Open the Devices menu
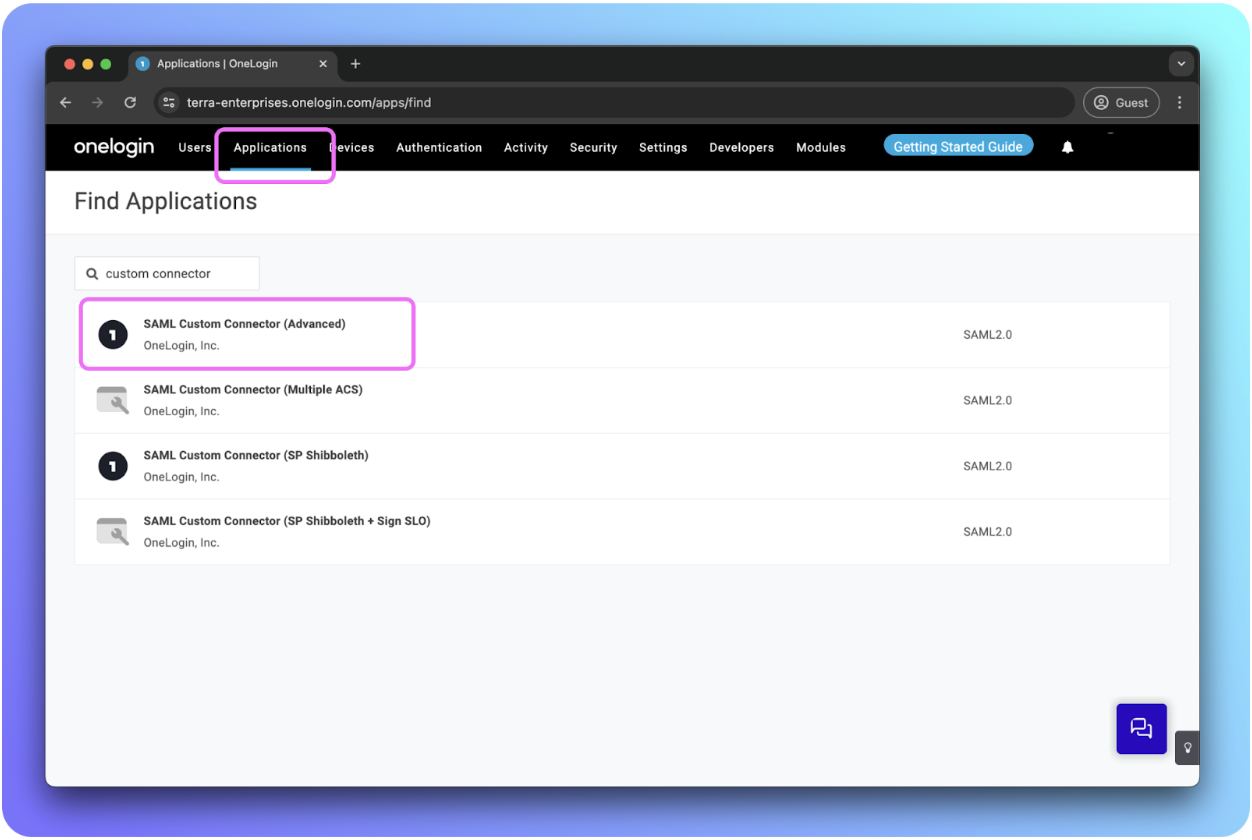This screenshot has height=840, width=1252. 352,147
